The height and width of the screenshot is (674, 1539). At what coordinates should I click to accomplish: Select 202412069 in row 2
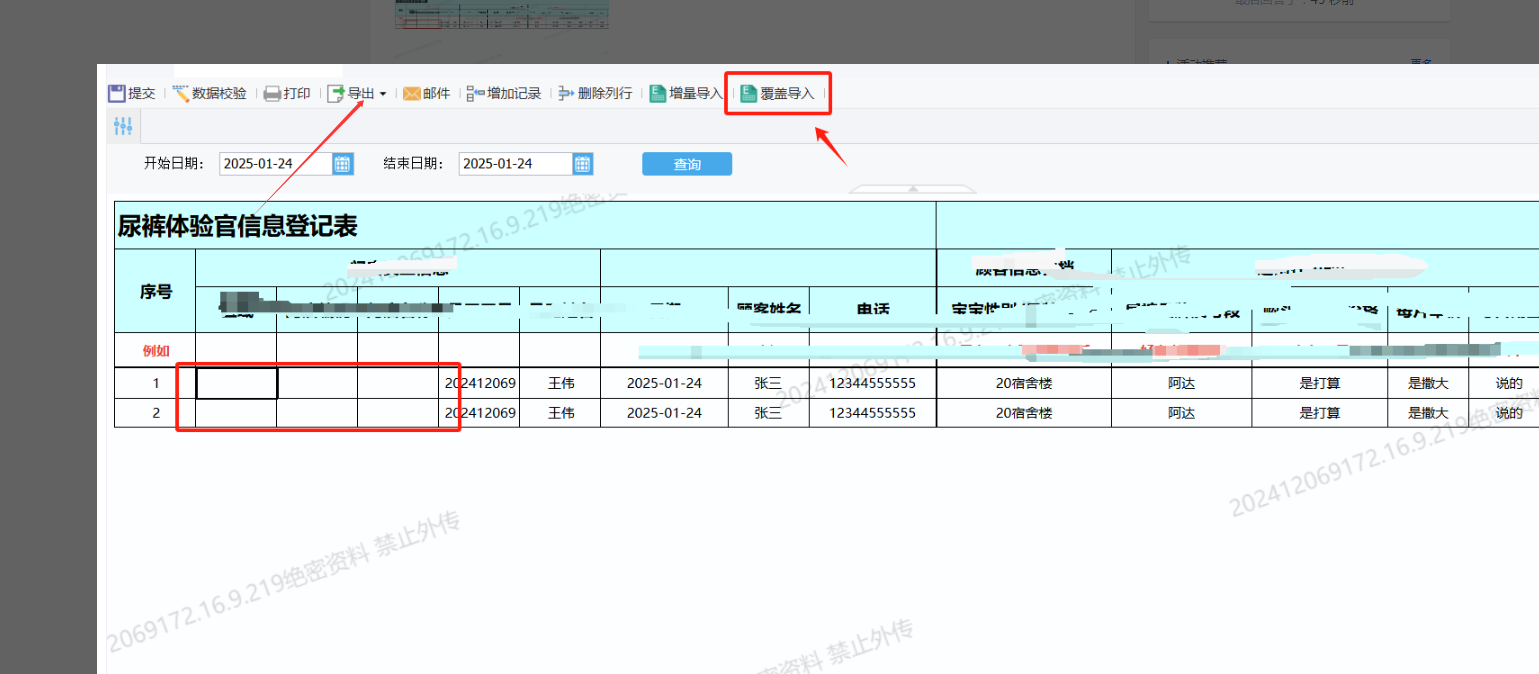(480, 412)
